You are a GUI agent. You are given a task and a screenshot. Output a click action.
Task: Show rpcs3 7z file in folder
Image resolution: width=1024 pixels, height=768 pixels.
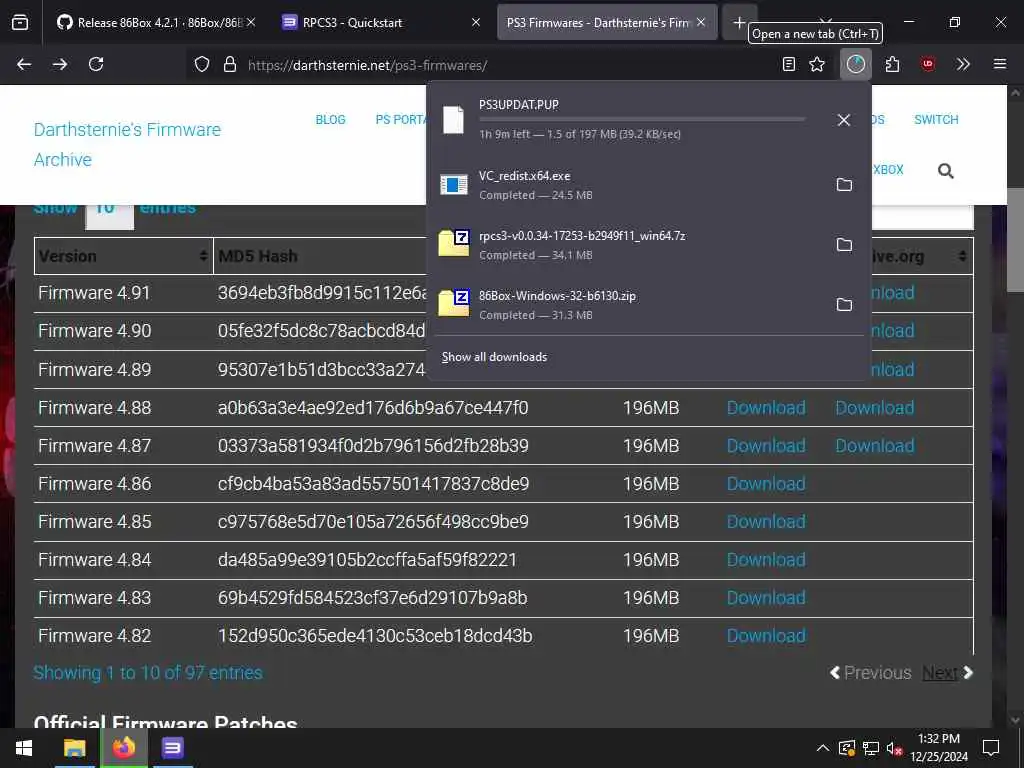(x=844, y=245)
